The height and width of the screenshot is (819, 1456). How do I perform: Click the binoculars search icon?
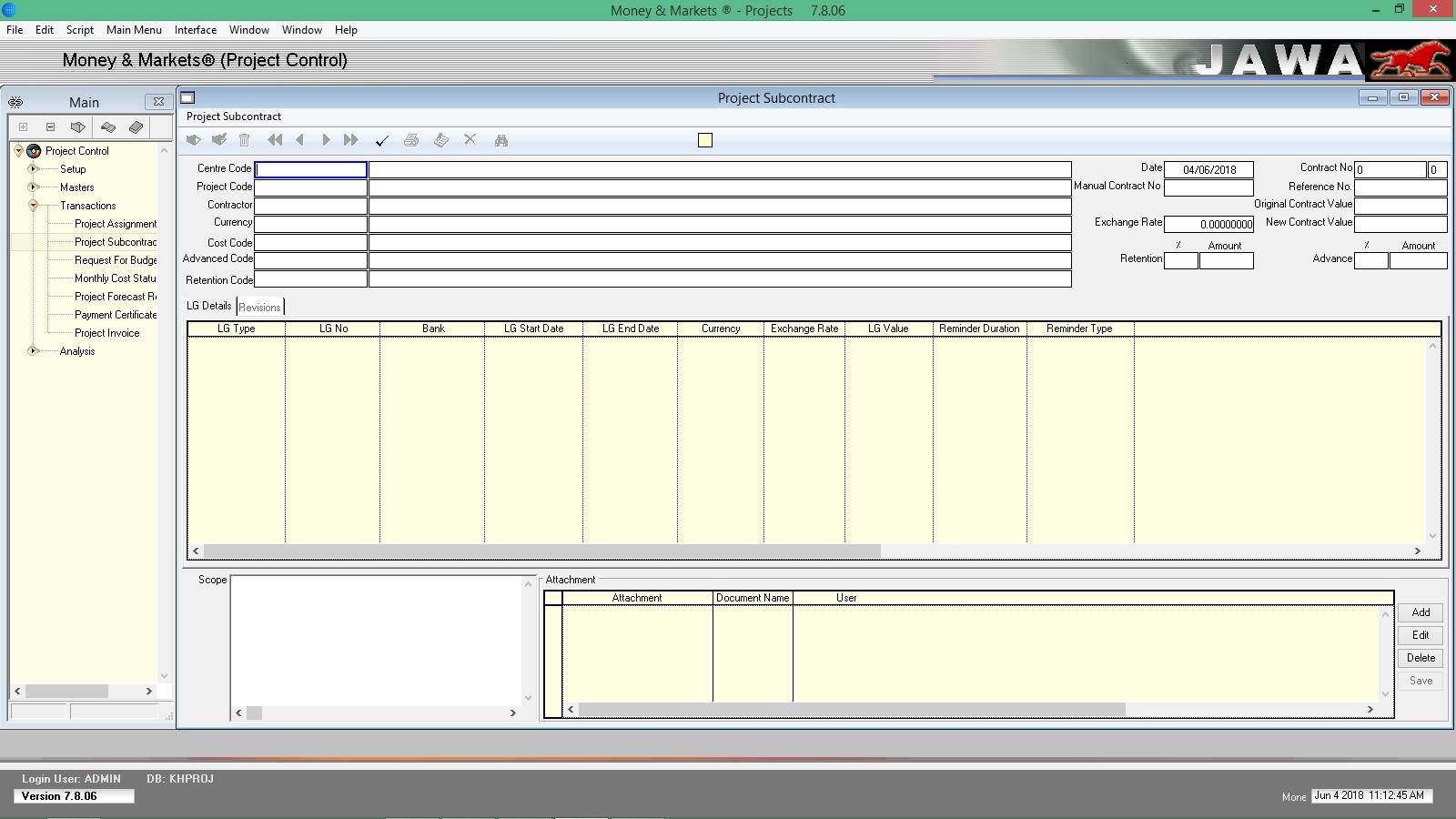[x=500, y=140]
